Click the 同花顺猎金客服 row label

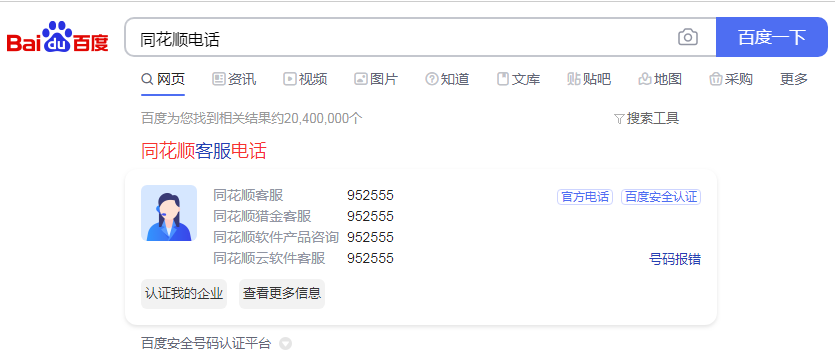click(262, 216)
